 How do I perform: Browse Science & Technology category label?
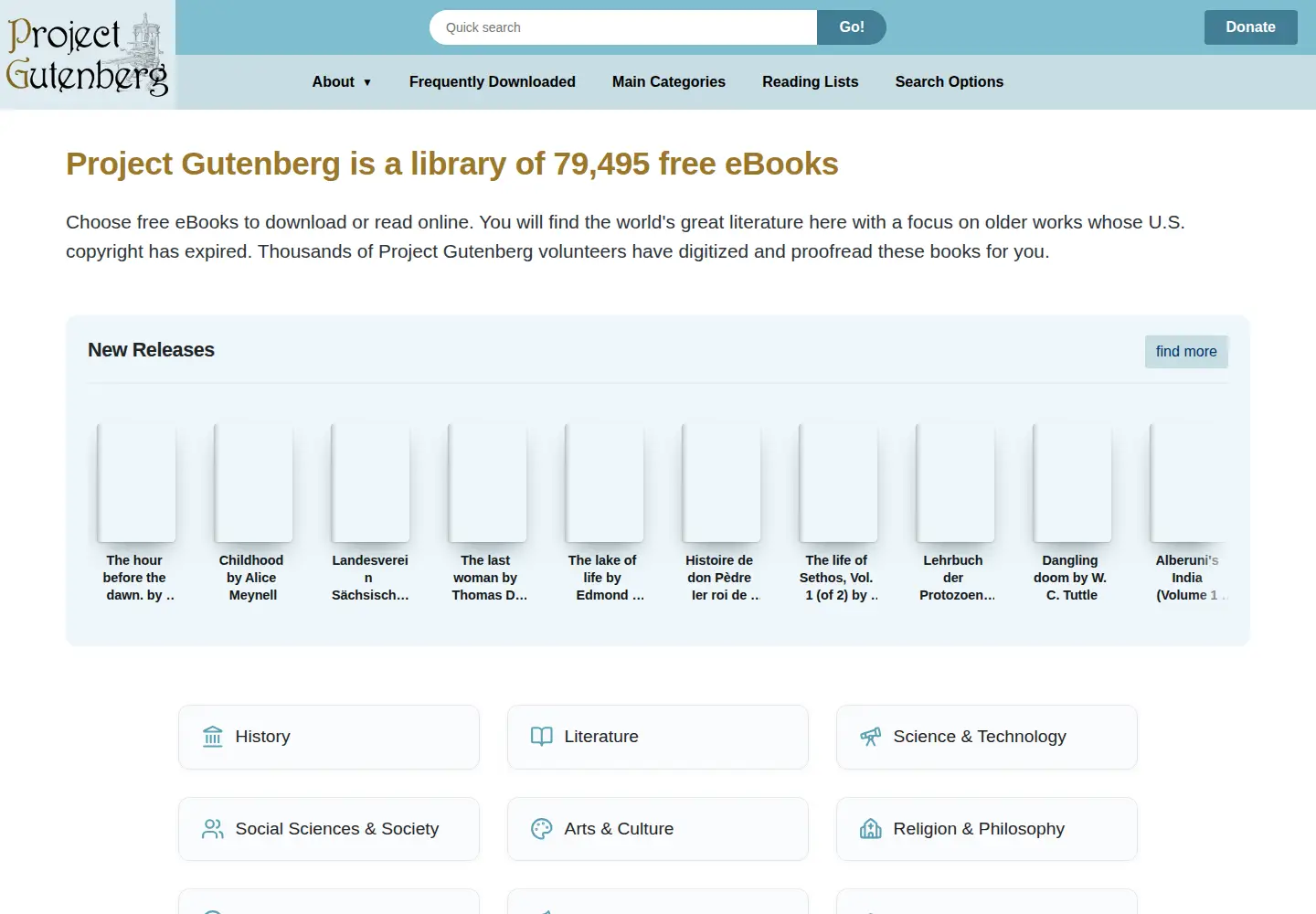980,737
